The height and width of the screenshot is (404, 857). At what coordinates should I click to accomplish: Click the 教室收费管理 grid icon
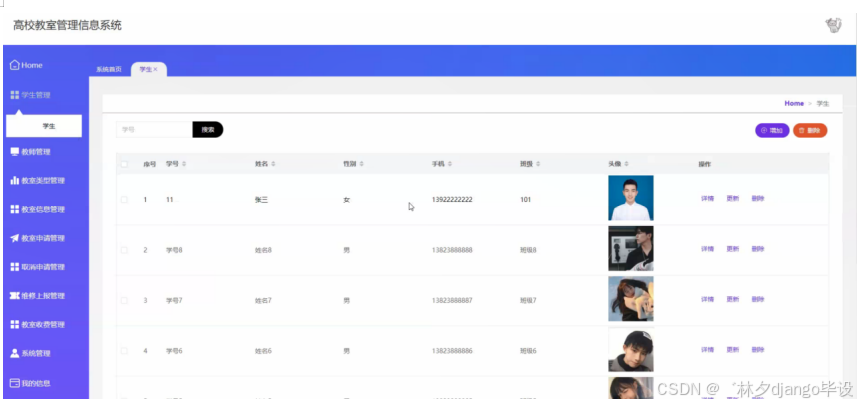coord(15,325)
